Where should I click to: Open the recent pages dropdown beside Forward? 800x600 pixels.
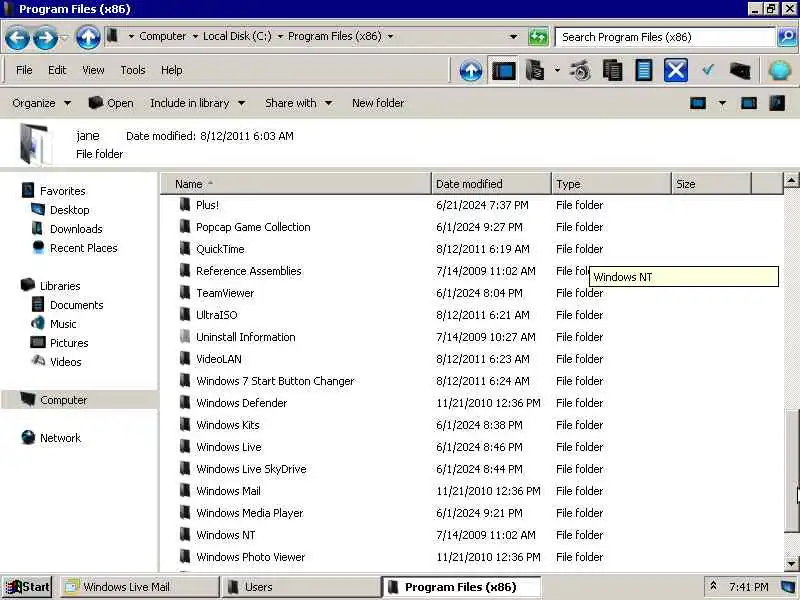click(64, 38)
